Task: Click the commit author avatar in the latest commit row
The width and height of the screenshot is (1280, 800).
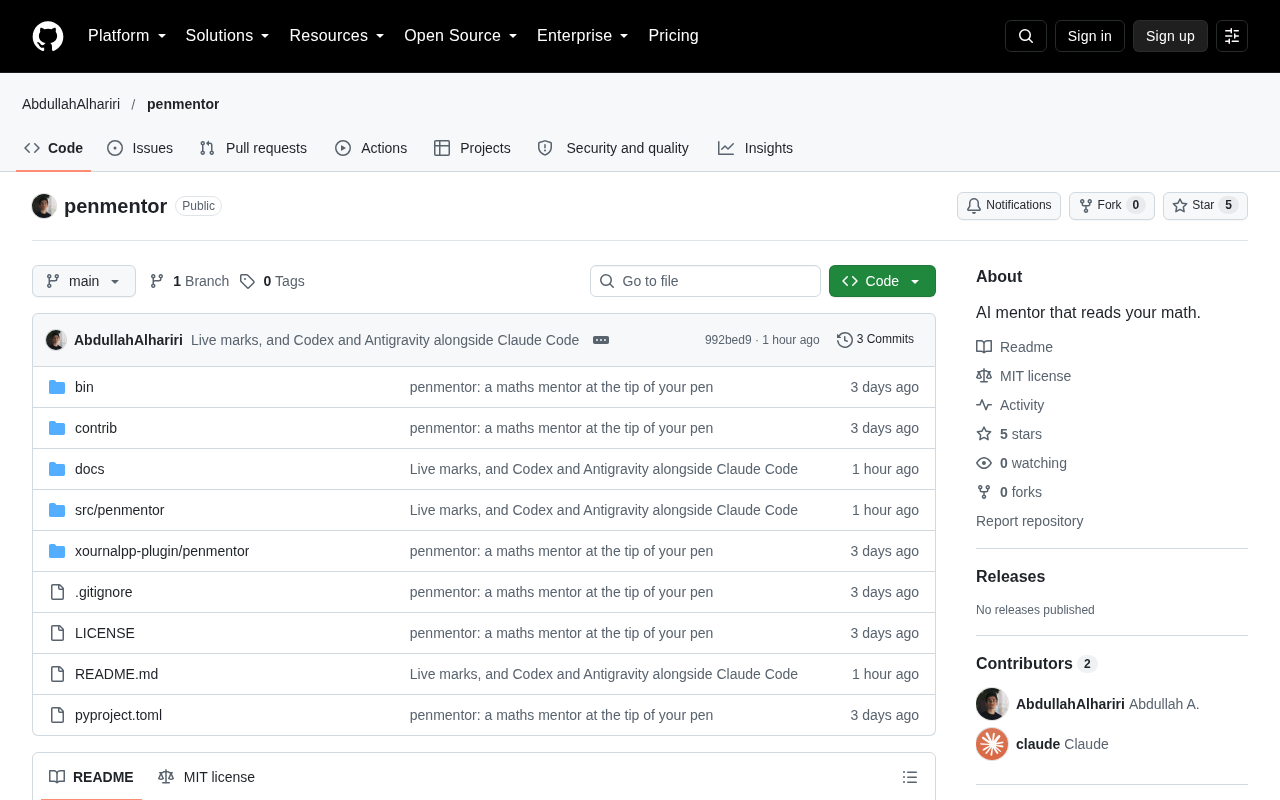Action: [56, 340]
